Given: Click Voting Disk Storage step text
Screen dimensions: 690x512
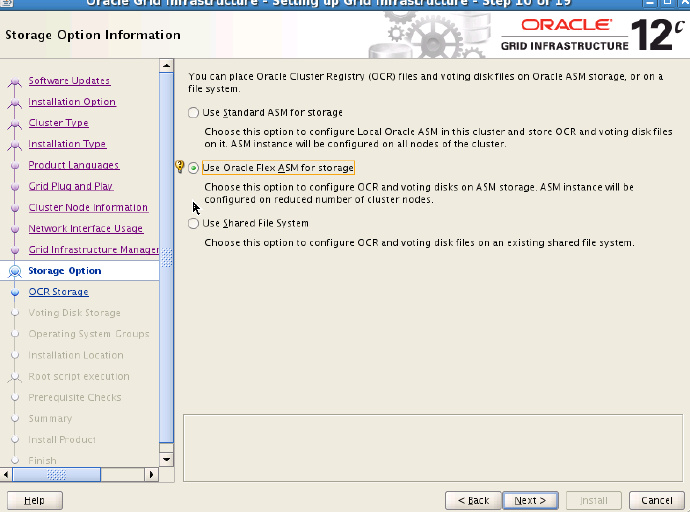Looking at the screenshot, I should click(74, 313).
